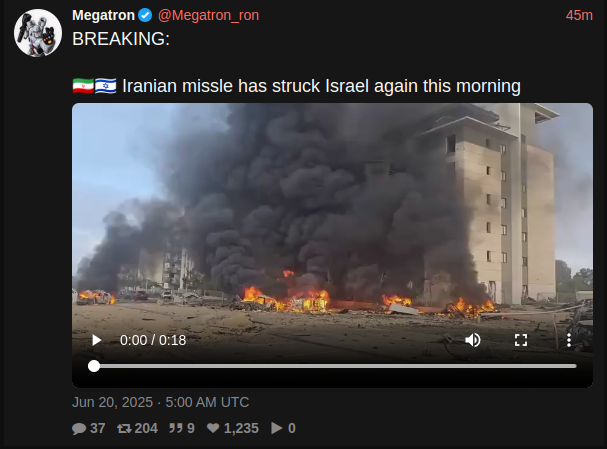Screen dimensions: 607x449
Task: Click the quote marks icon
Action: [176, 428]
